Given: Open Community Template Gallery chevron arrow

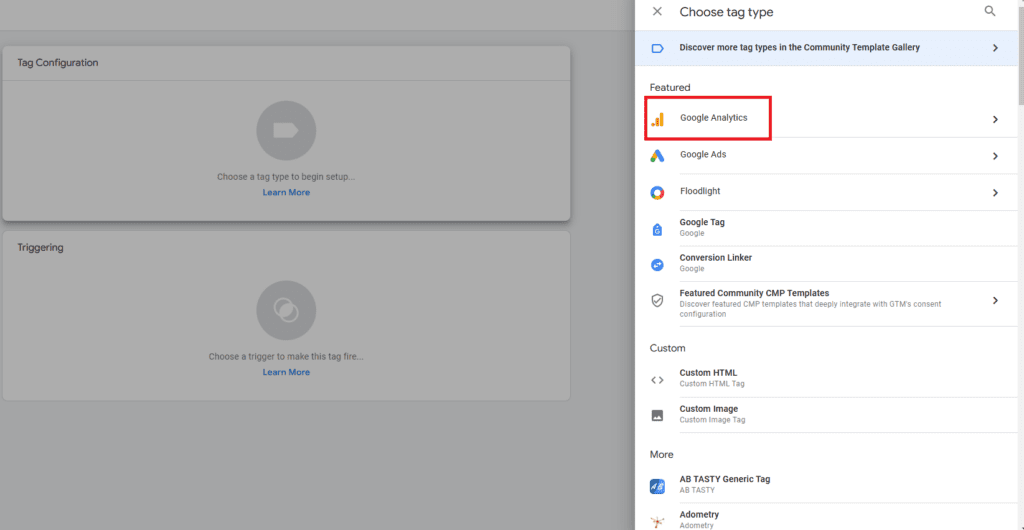Looking at the screenshot, I should point(995,48).
